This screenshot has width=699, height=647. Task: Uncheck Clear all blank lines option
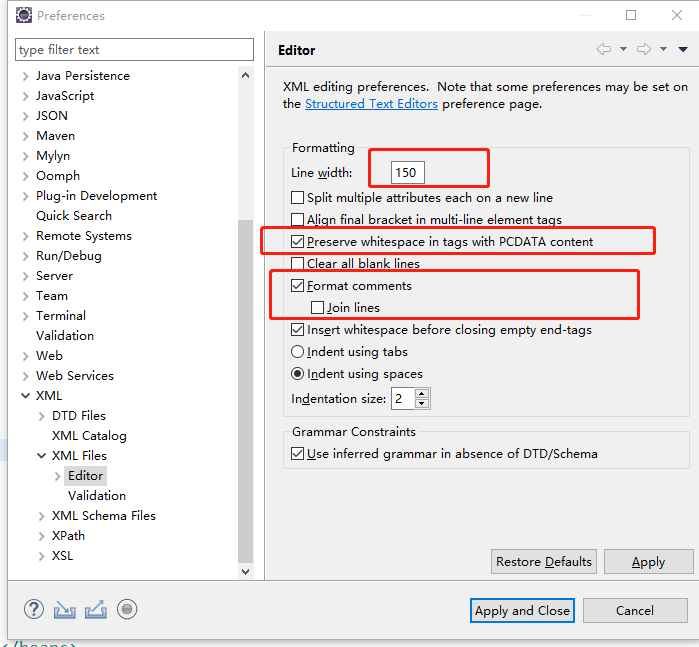pos(298,264)
